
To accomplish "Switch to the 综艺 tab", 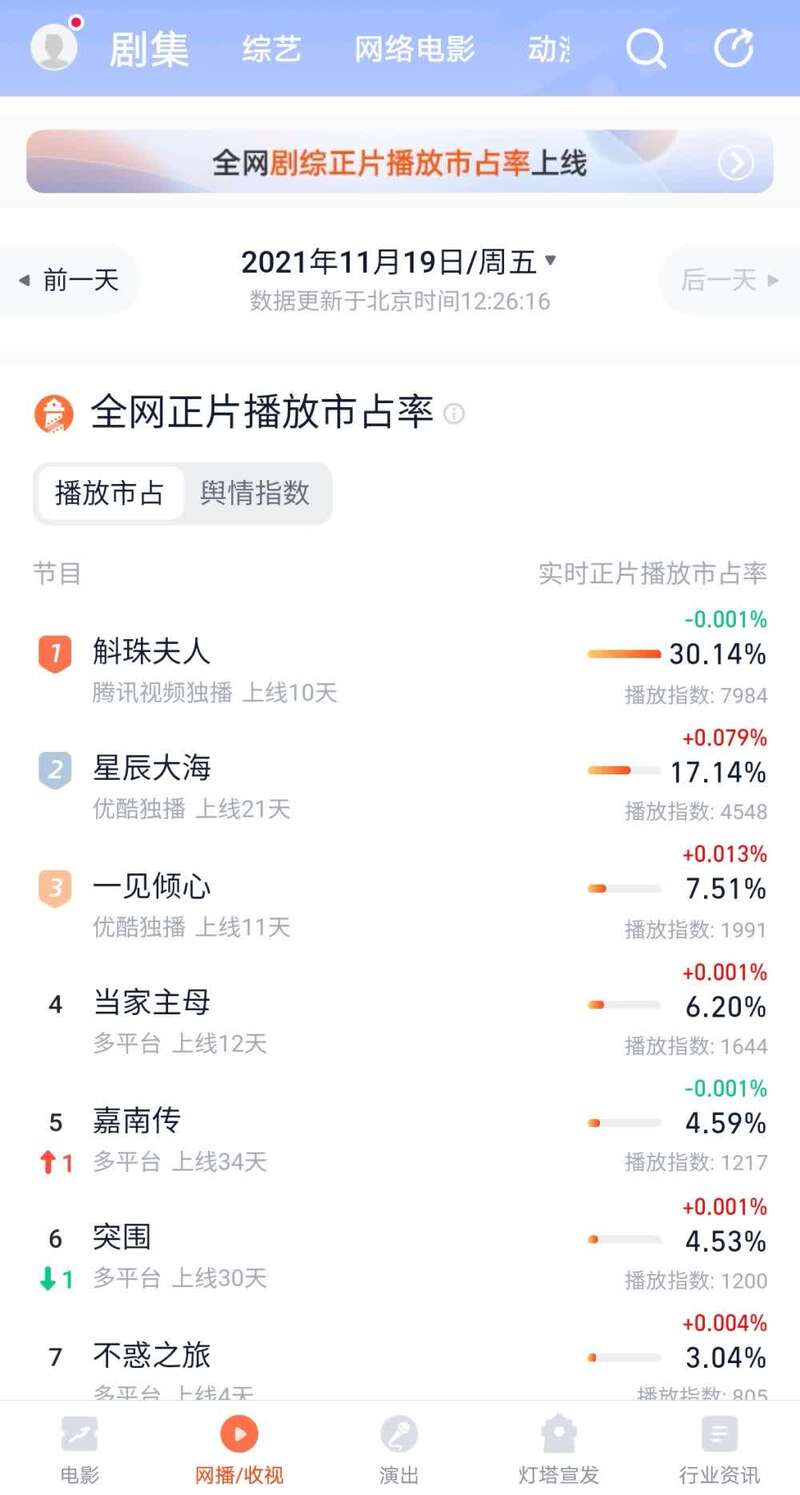I will 271,49.
